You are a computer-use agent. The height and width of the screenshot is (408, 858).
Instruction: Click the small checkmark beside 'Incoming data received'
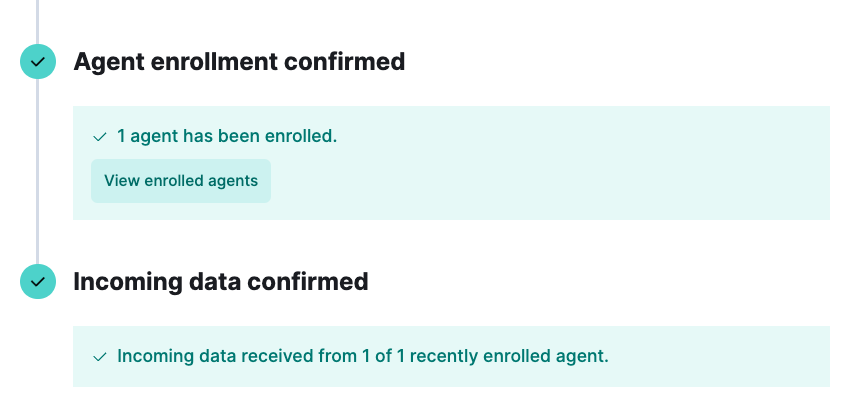tap(100, 357)
